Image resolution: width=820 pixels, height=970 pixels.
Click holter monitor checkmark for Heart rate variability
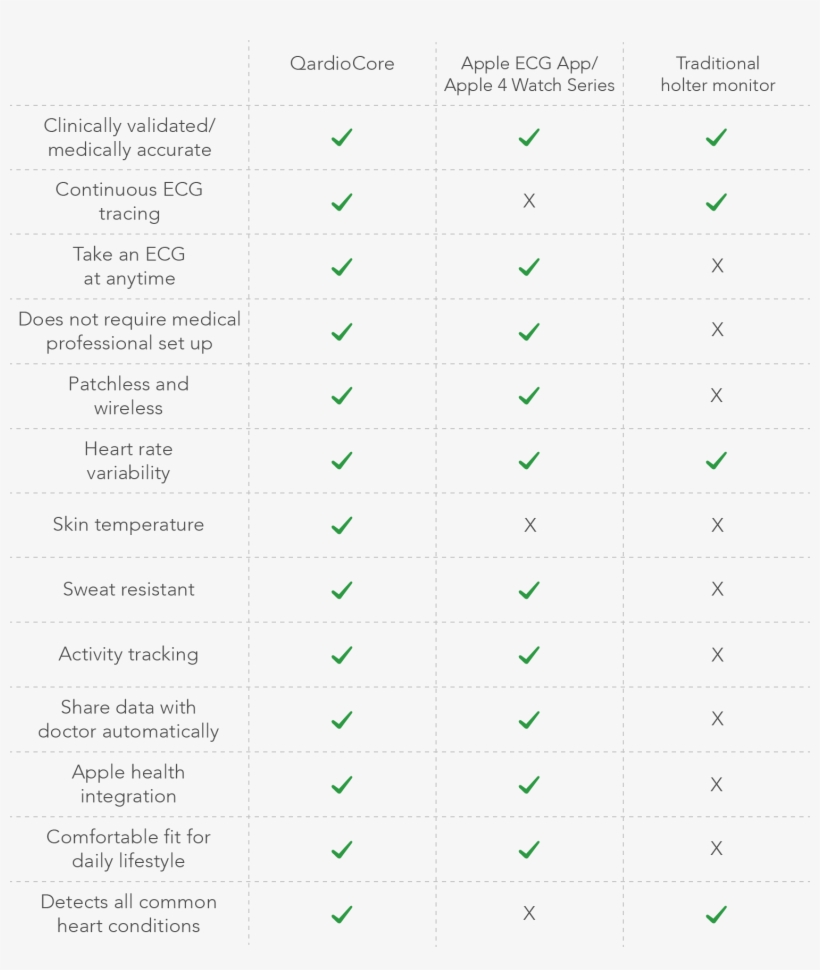[716, 461]
